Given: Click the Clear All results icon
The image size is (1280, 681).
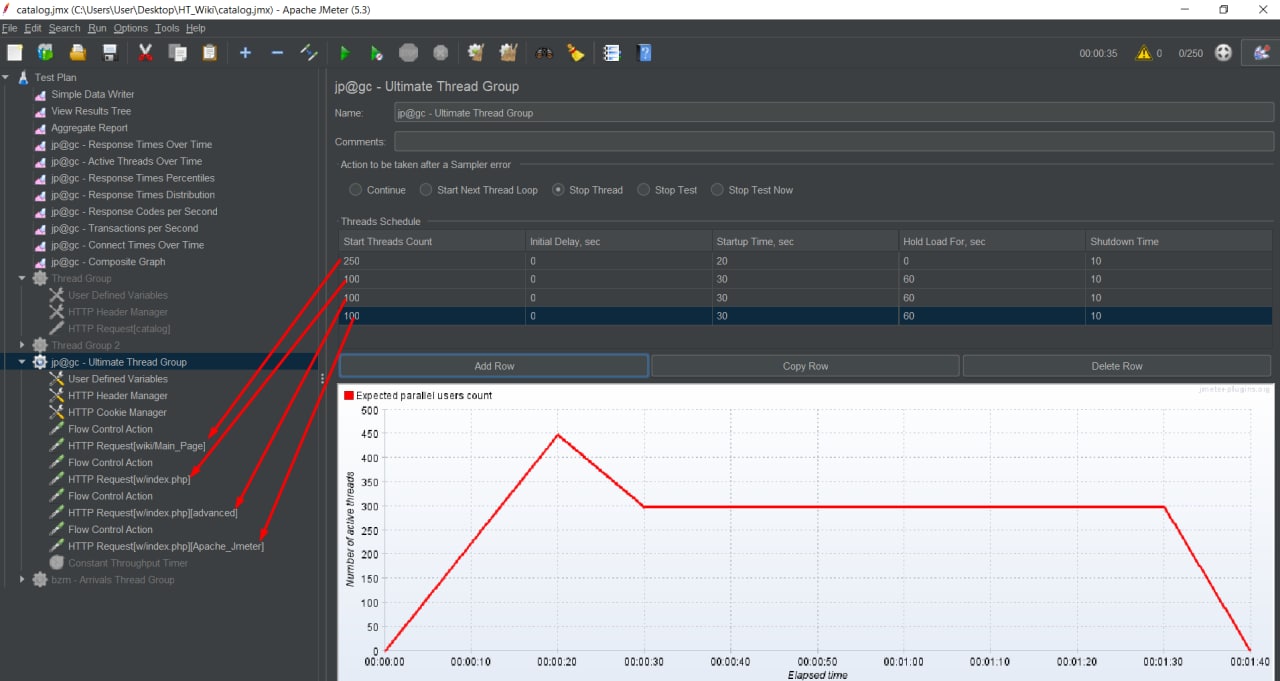Looking at the screenshot, I should click(x=508, y=52).
